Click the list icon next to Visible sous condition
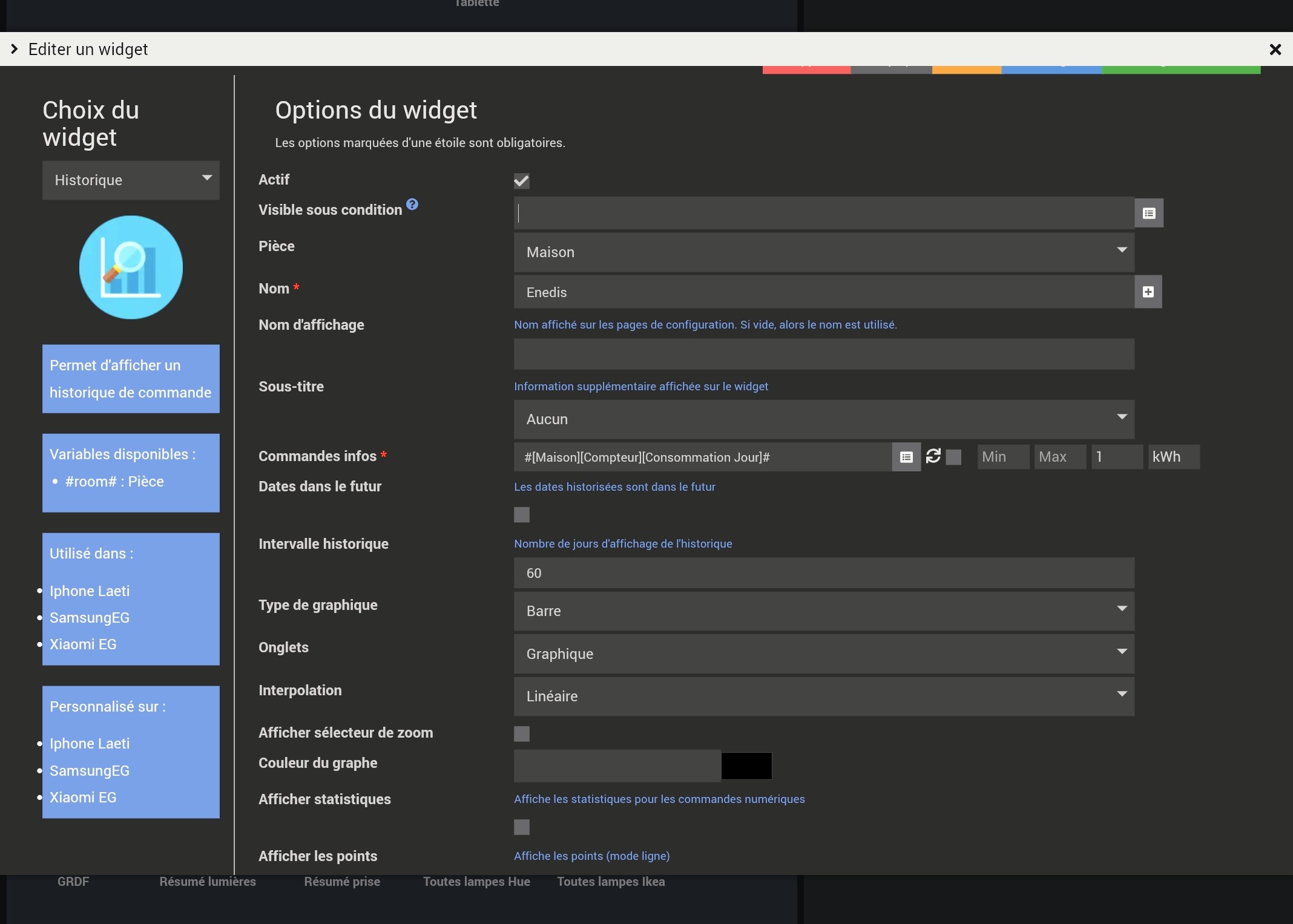 (x=1148, y=213)
